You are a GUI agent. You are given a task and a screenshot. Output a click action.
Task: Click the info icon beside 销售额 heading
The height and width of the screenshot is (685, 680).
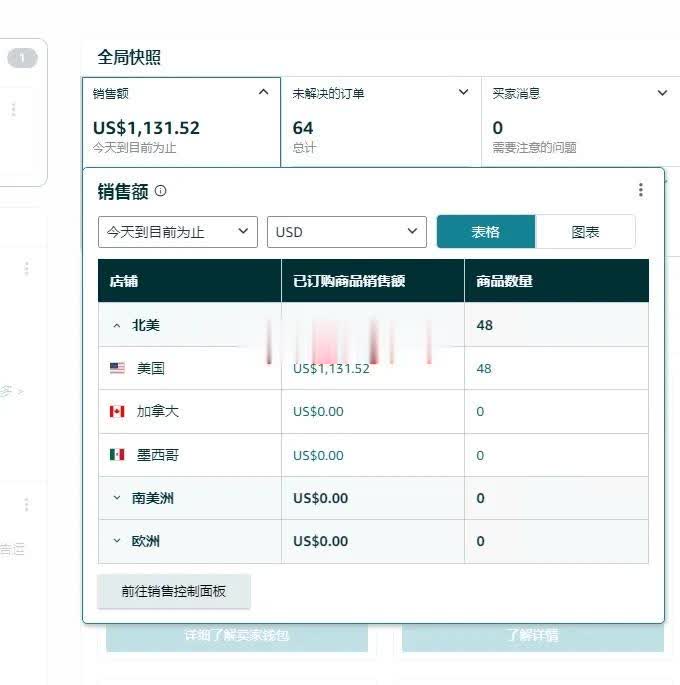[x=161, y=191]
